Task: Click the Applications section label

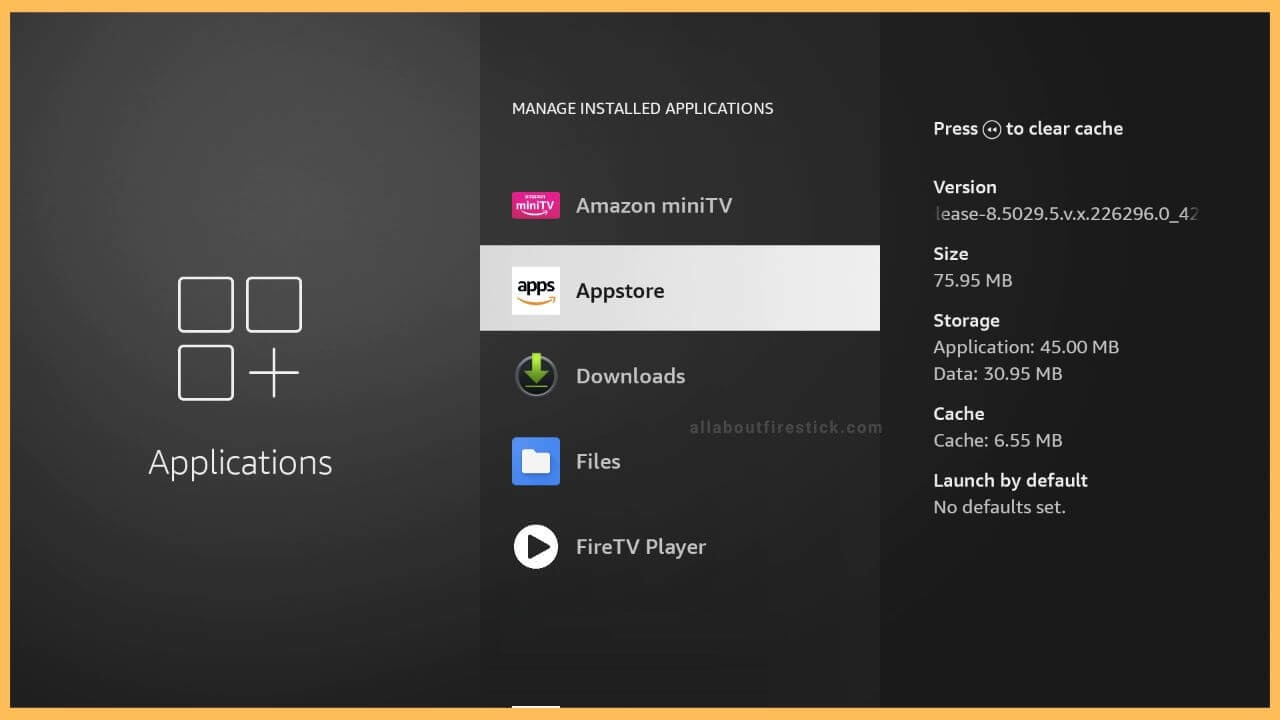Action: [240, 462]
